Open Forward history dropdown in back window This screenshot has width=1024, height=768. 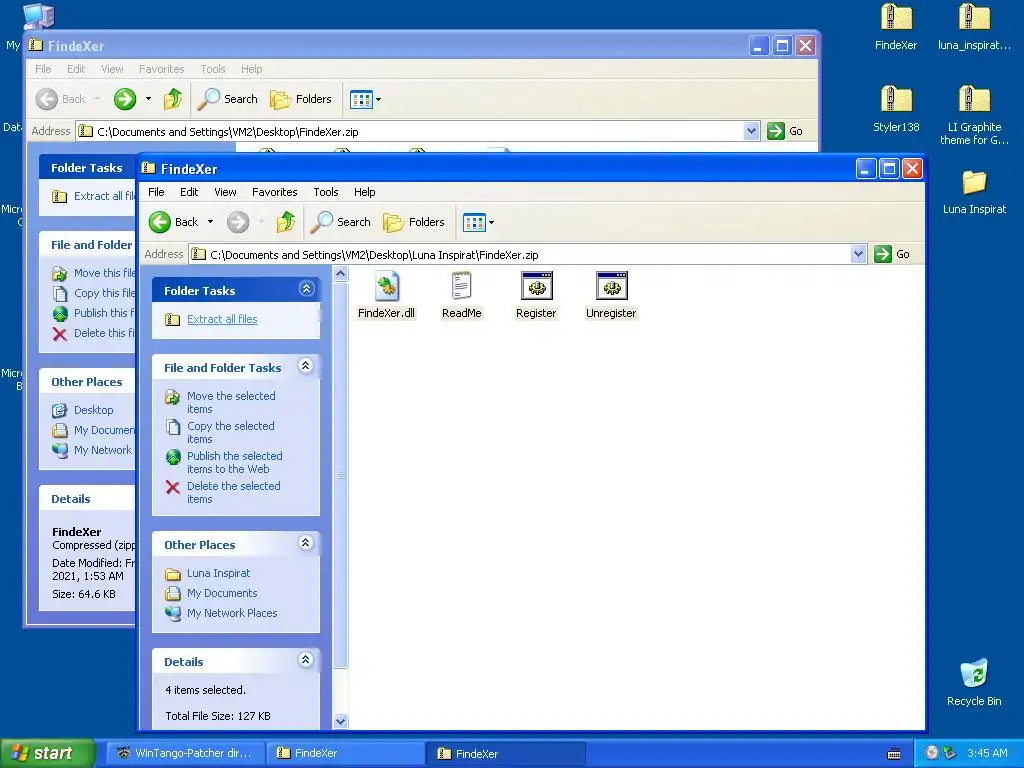pos(148,99)
